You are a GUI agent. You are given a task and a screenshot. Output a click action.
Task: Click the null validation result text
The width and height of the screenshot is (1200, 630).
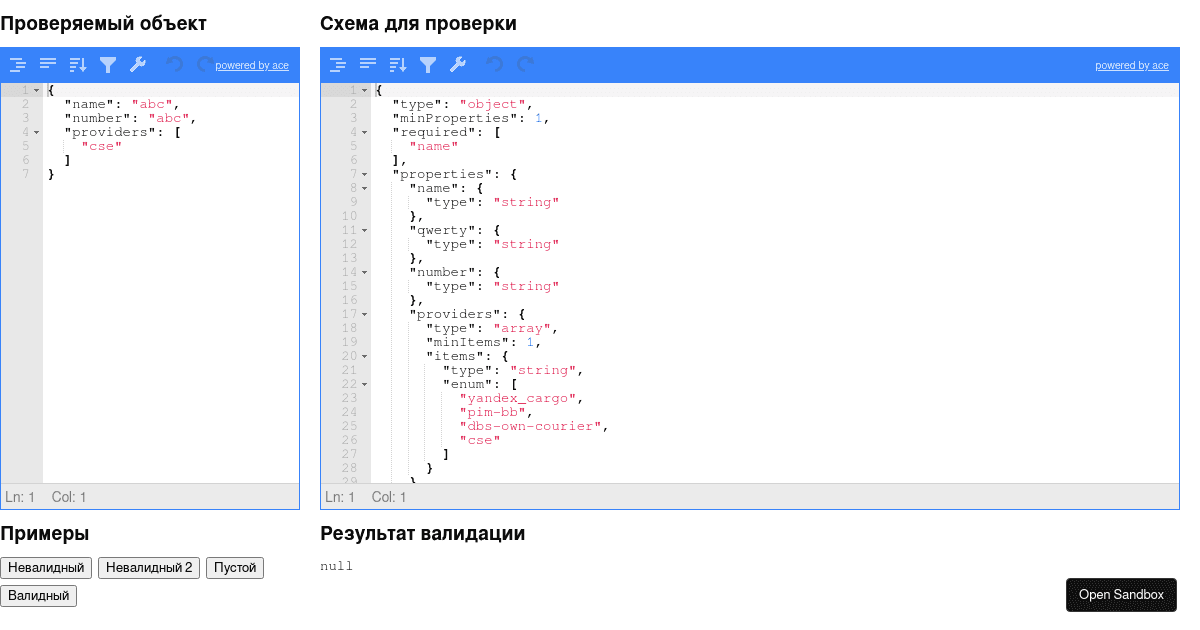337,567
